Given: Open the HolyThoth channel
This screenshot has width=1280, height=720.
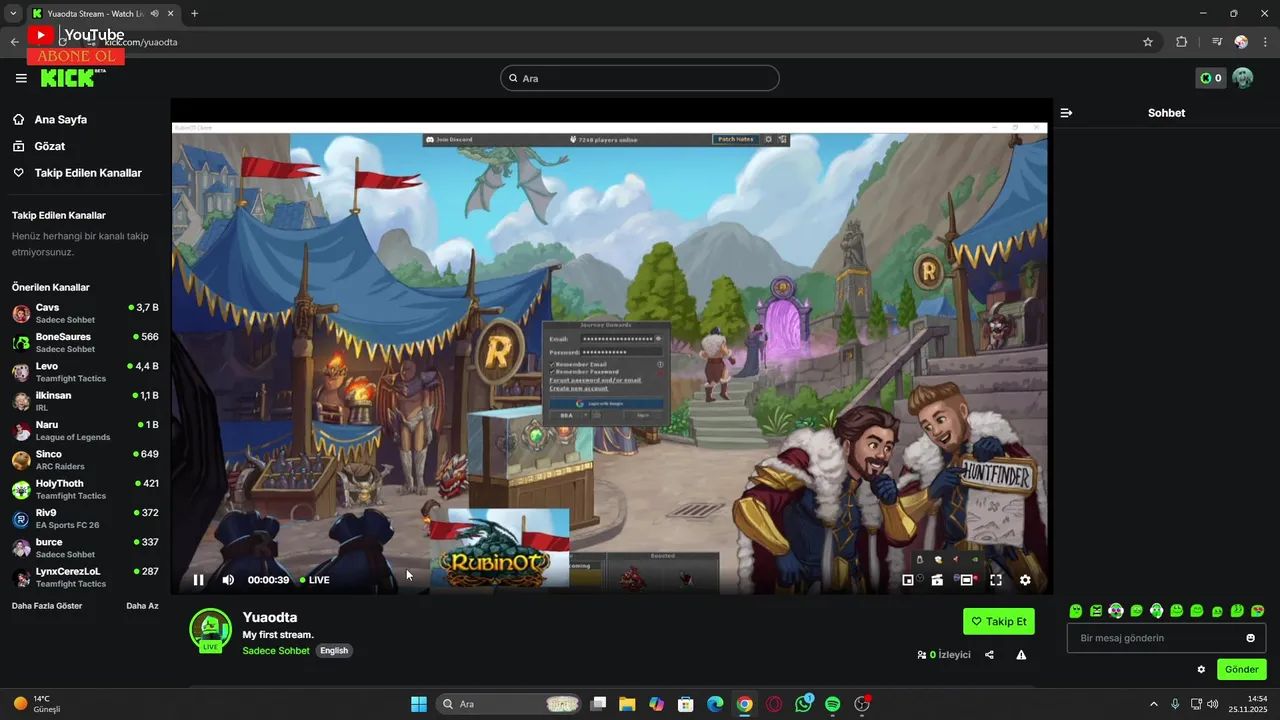Looking at the screenshot, I should click(85, 490).
